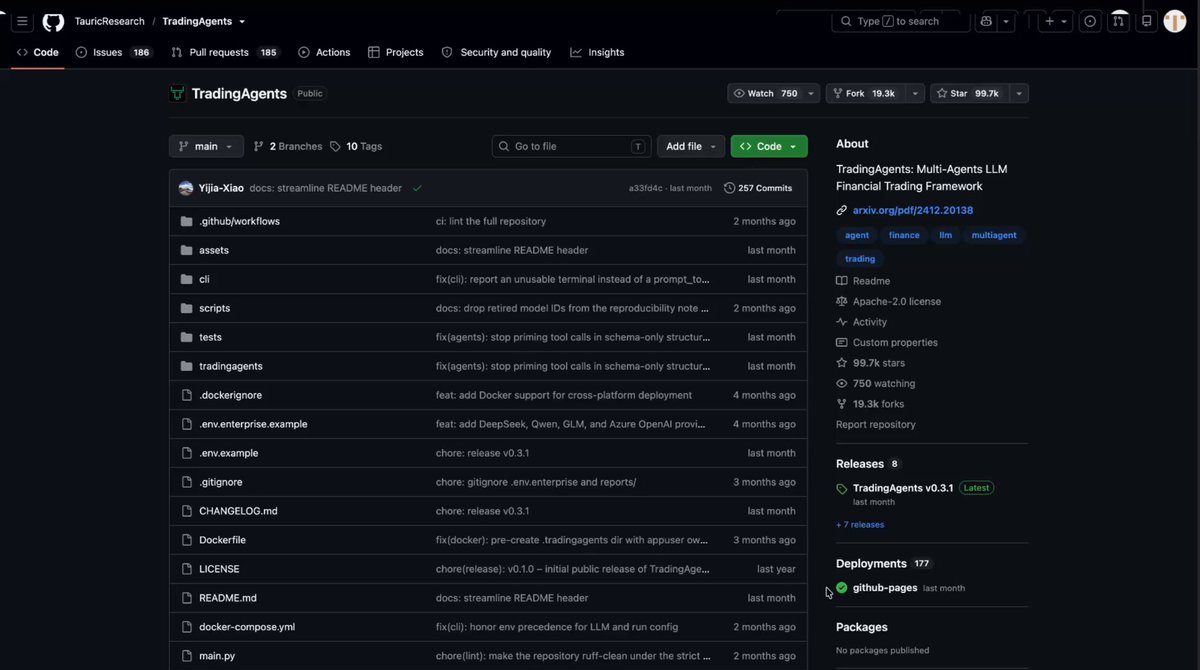Expand the Add file dropdown
The height and width of the screenshot is (670, 1200).
[691, 146]
